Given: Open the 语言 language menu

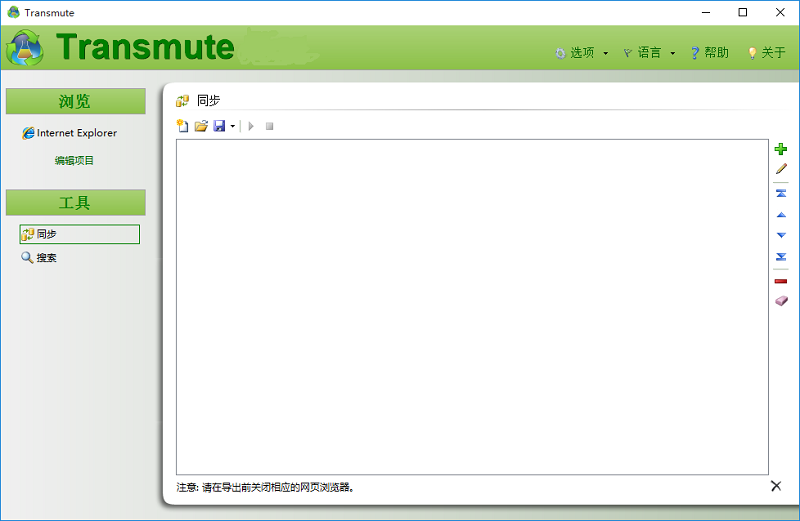Looking at the screenshot, I should pyautogui.click(x=649, y=53).
